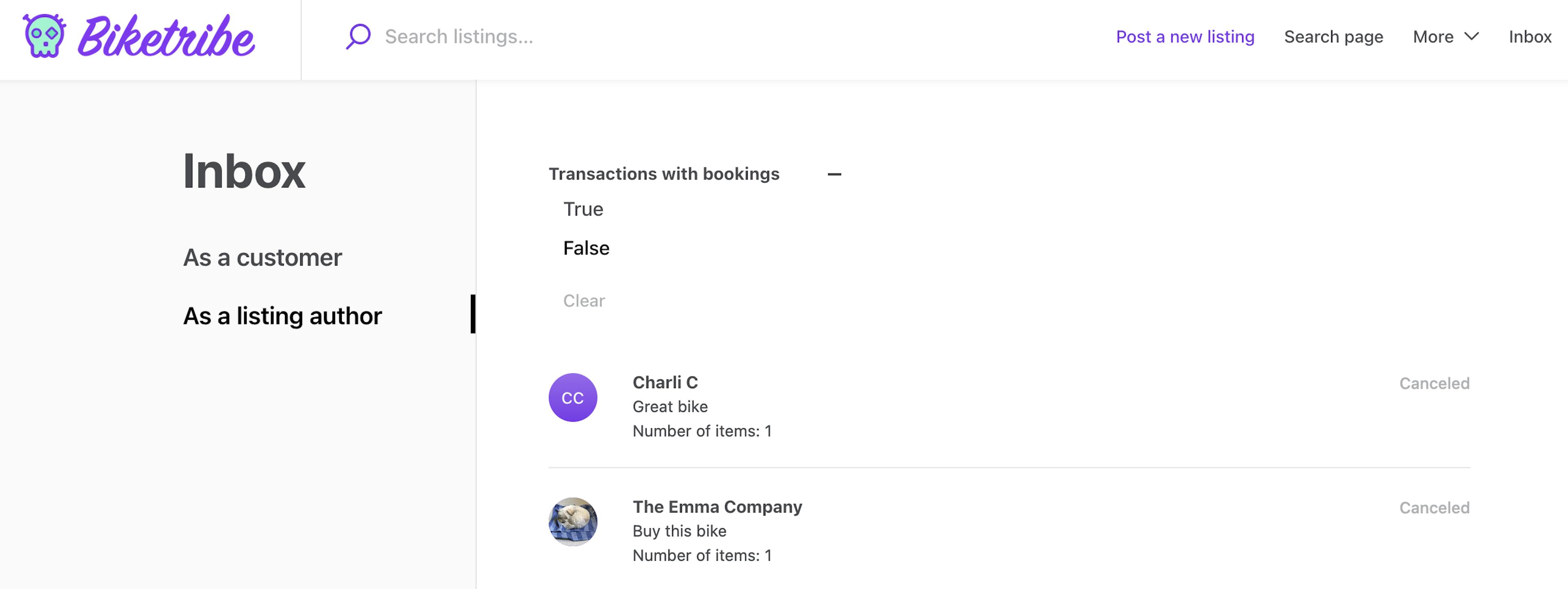
Task: Select the False filter option
Action: pyautogui.click(x=586, y=247)
